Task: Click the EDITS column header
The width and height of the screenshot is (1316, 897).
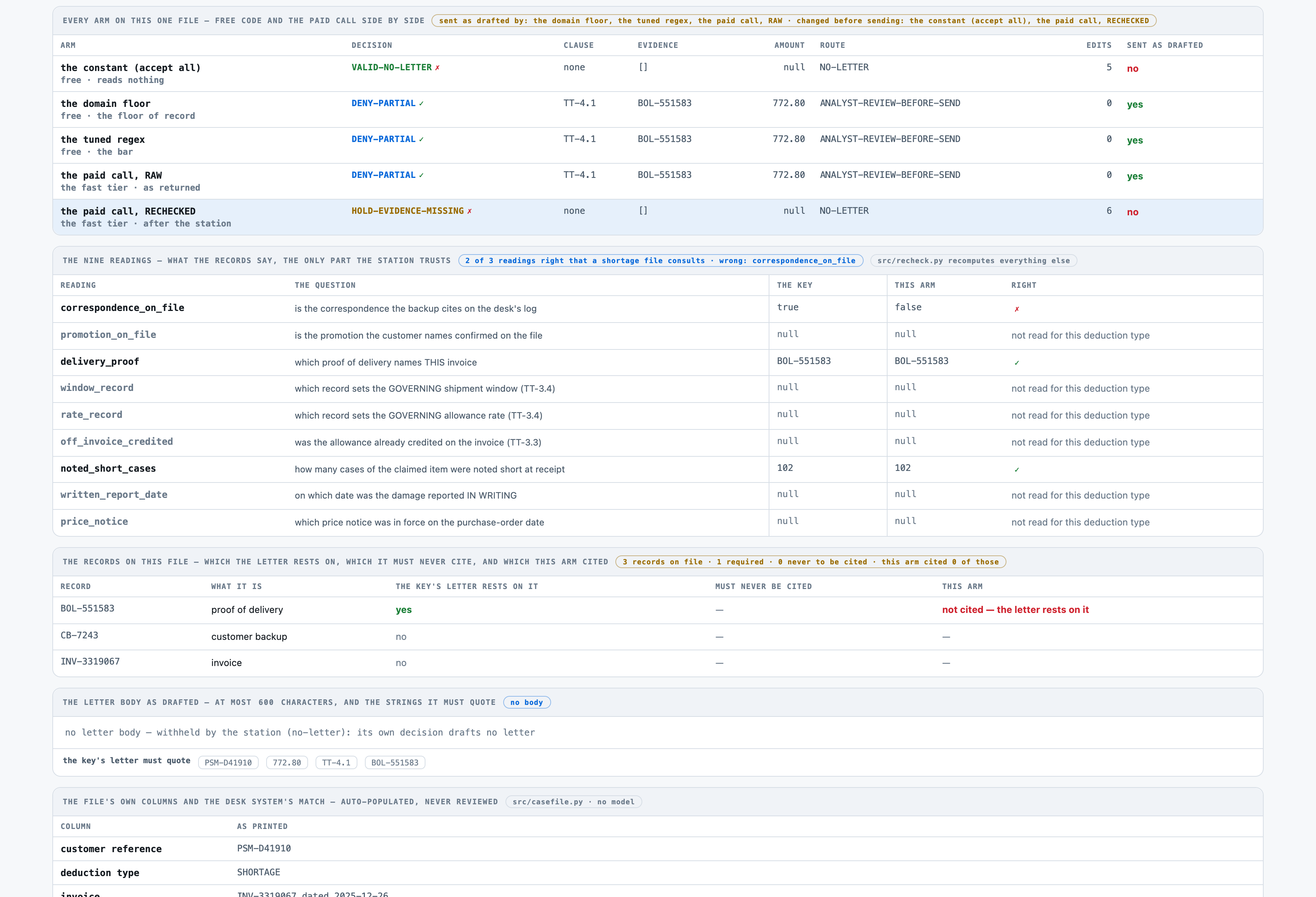Action: pos(1098,45)
